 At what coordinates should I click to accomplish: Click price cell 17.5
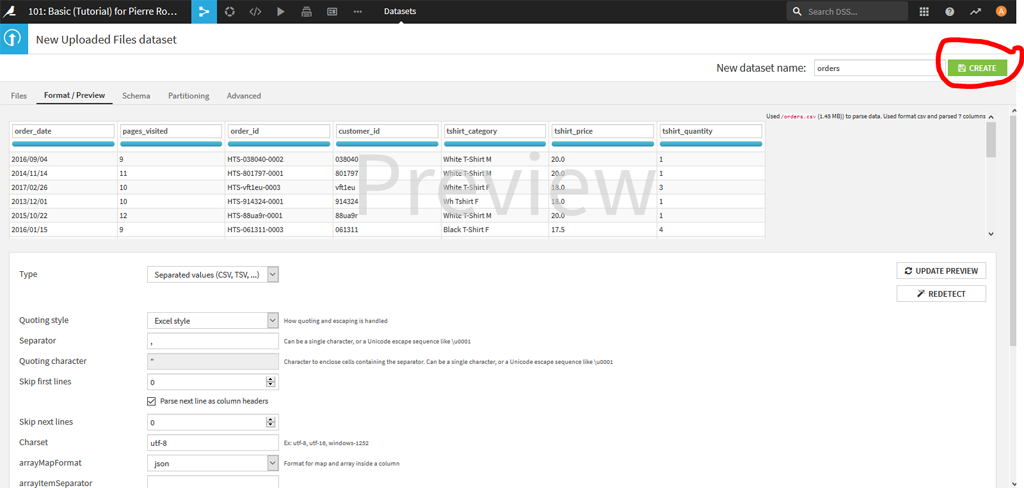point(557,229)
